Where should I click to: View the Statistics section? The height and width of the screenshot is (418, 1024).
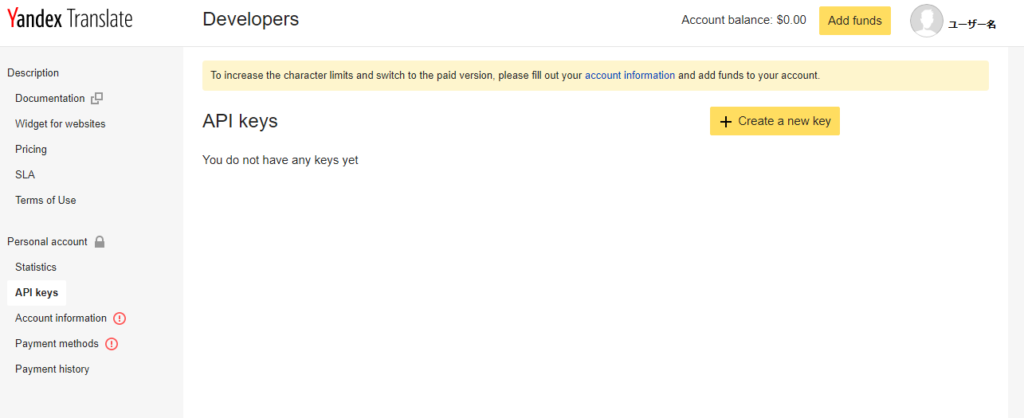pyautogui.click(x=36, y=267)
